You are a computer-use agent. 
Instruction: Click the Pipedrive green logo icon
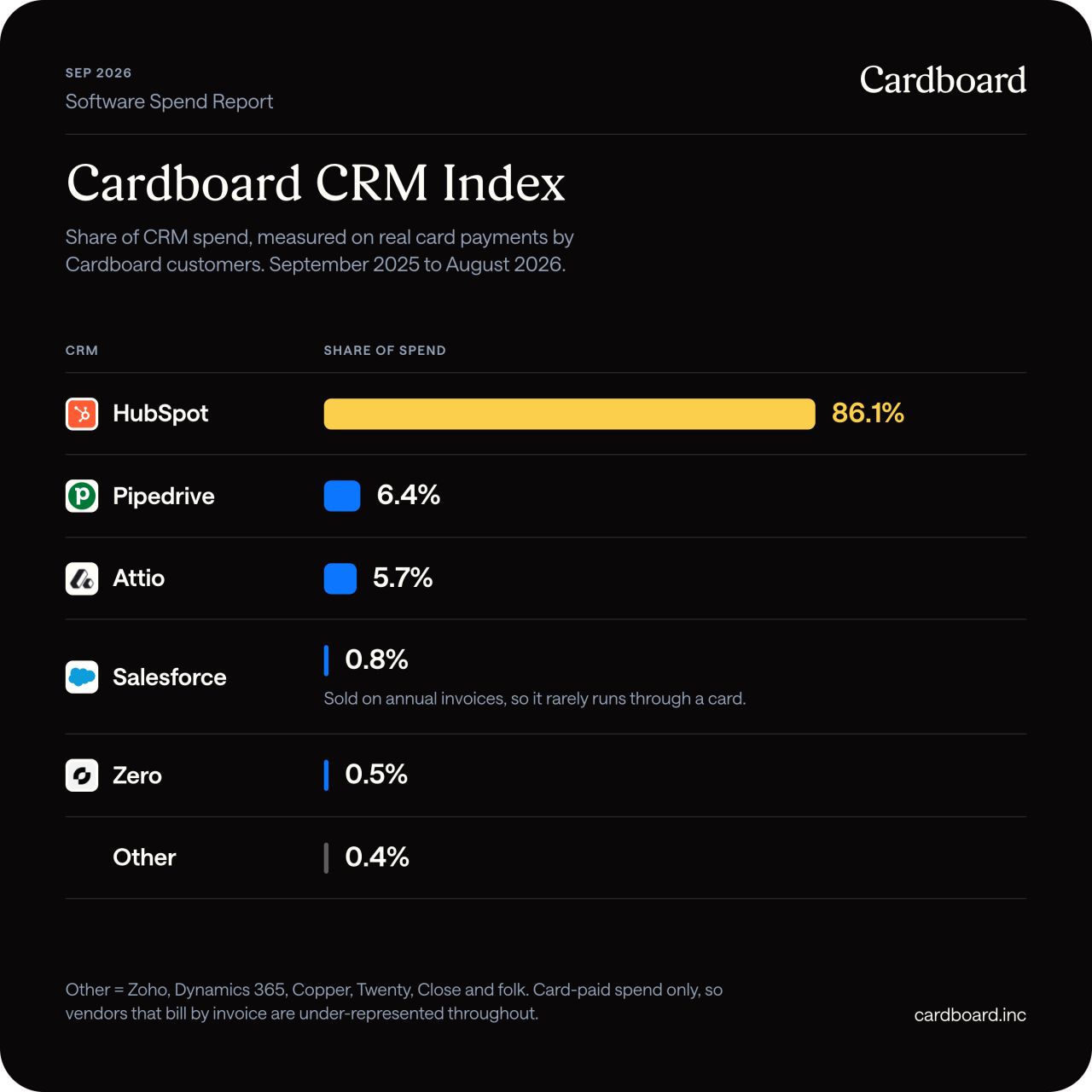pyautogui.click(x=82, y=496)
